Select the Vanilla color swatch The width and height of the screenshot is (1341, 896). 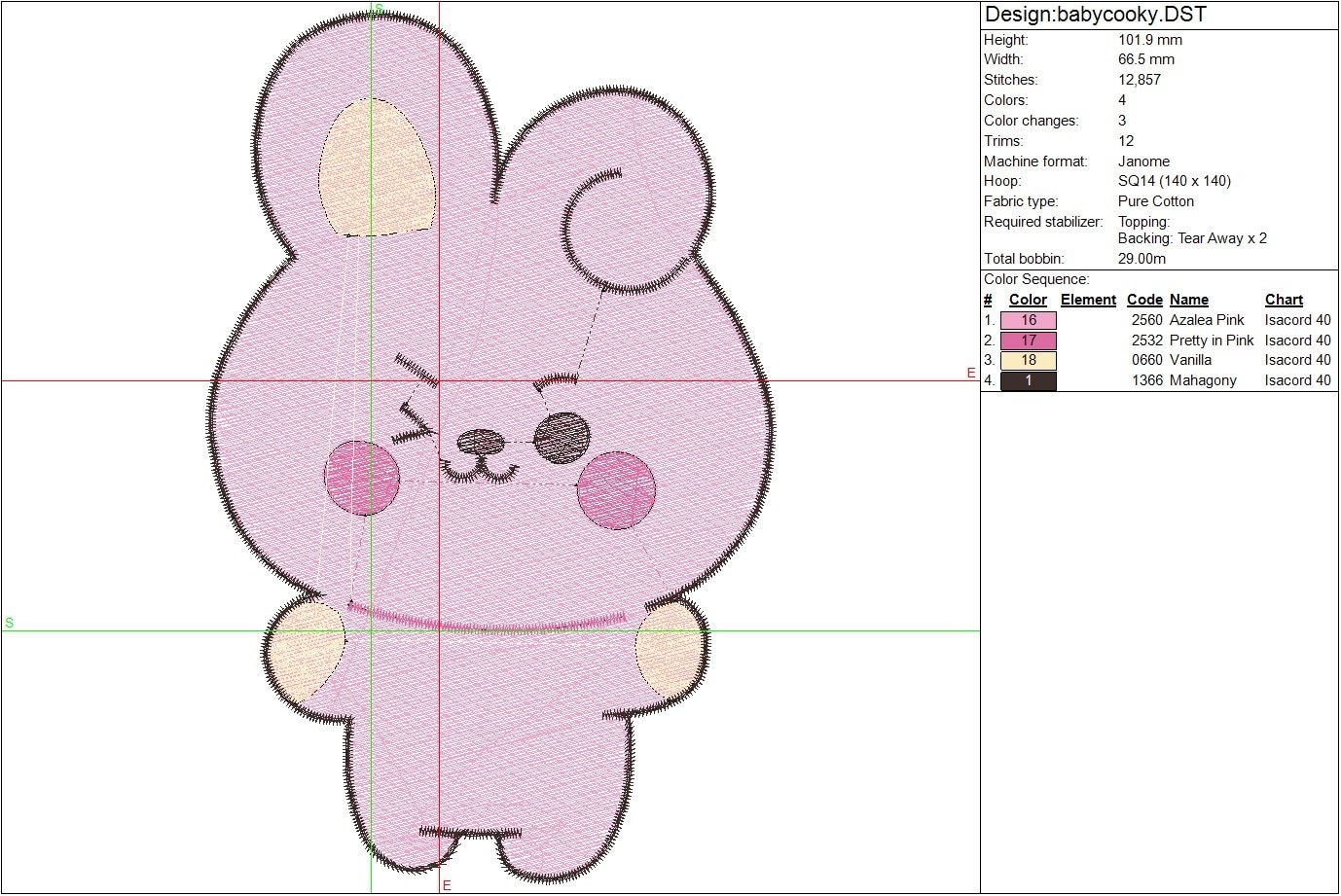pyautogui.click(x=1029, y=360)
